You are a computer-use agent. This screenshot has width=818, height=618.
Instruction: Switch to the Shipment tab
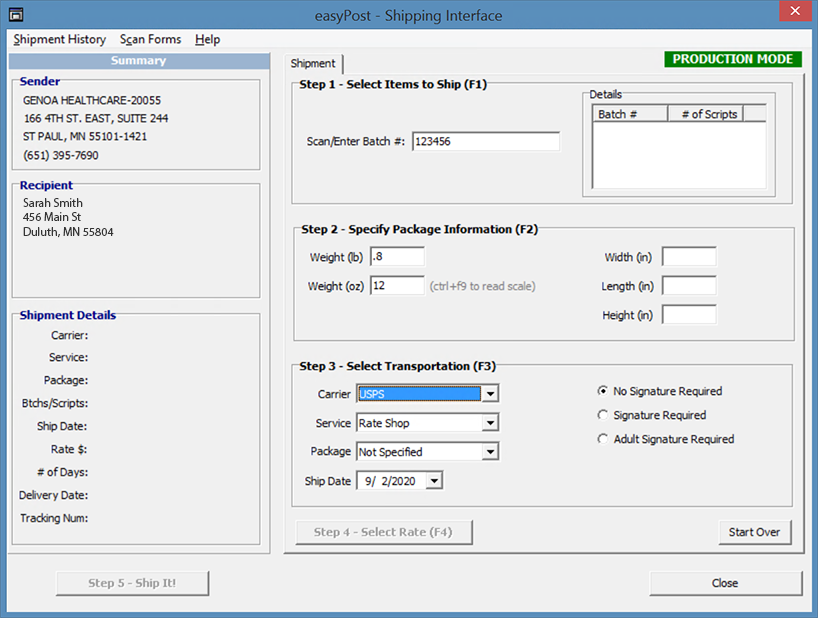[313, 63]
